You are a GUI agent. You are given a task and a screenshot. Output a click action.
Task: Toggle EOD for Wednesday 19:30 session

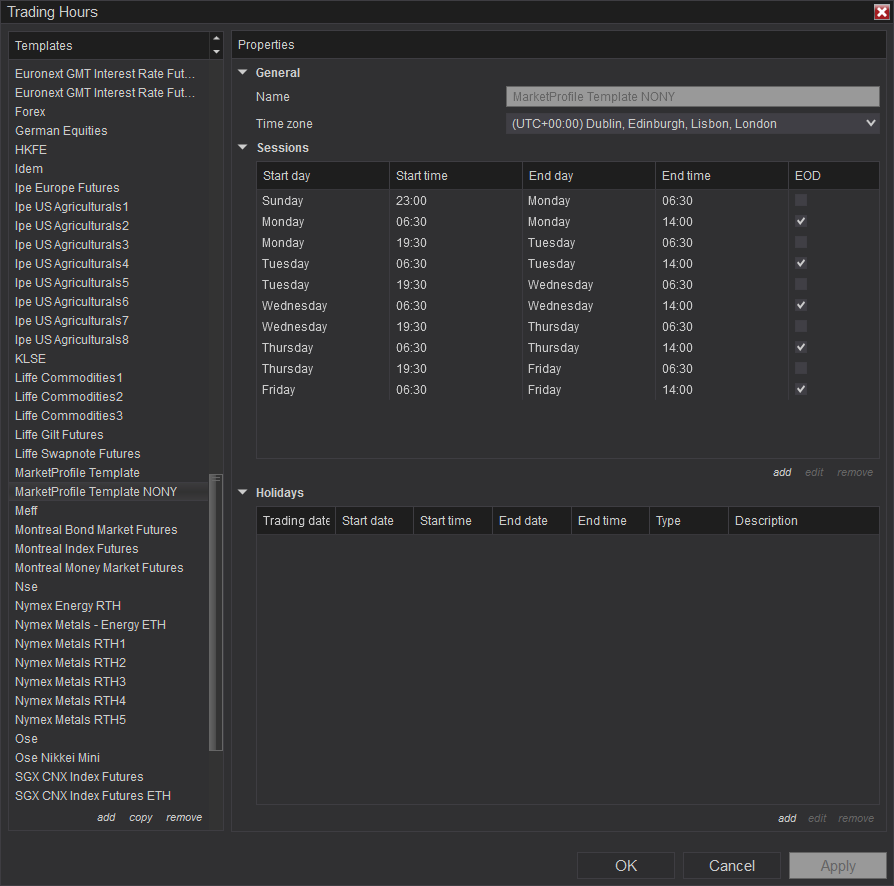801,327
